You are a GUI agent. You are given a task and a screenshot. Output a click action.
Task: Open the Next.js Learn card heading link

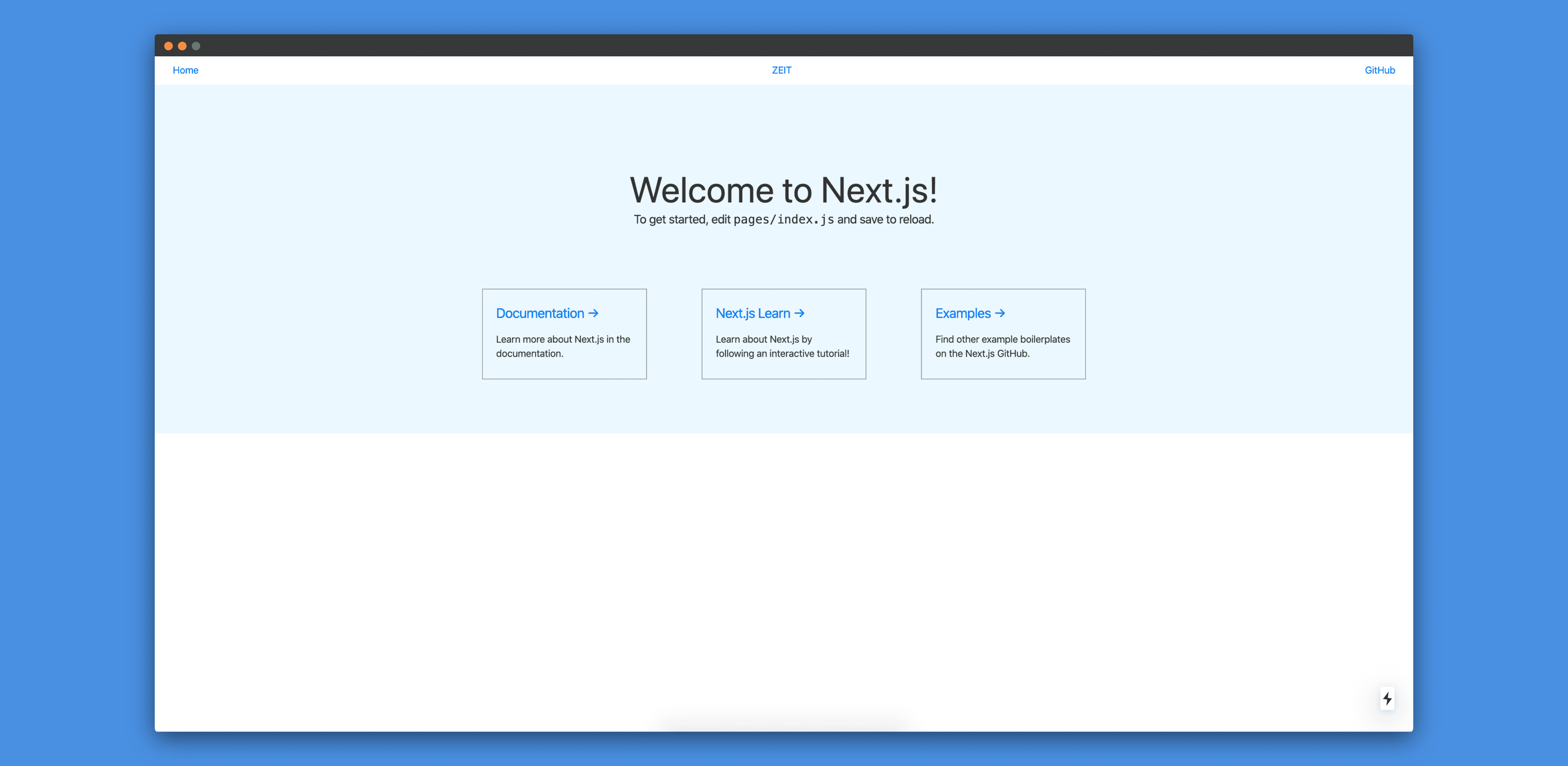[x=760, y=313]
